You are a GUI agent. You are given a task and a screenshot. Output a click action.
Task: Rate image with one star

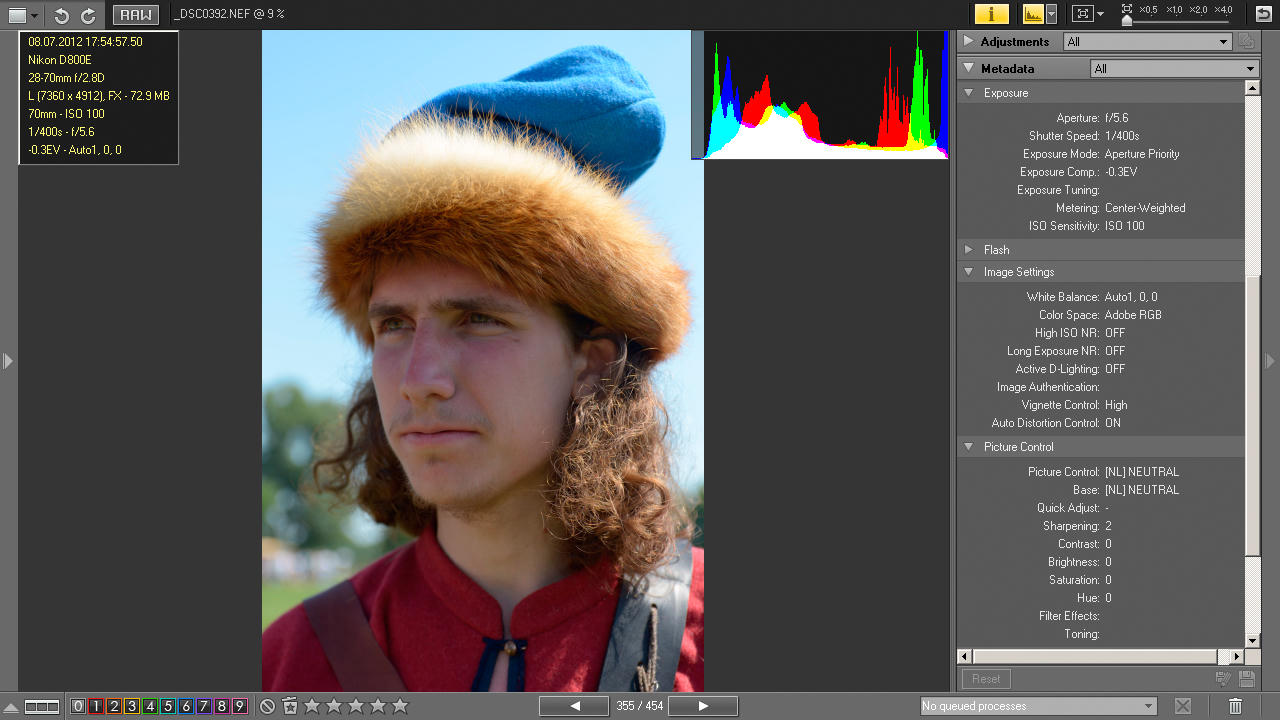pos(312,706)
